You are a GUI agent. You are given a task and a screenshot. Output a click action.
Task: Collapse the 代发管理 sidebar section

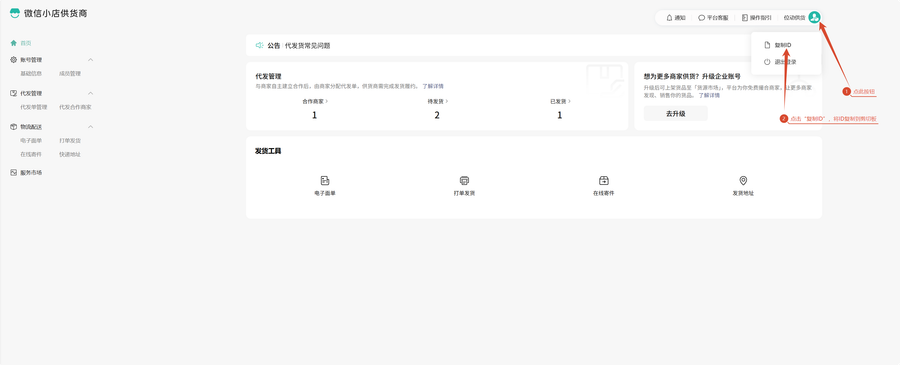[90, 93]
